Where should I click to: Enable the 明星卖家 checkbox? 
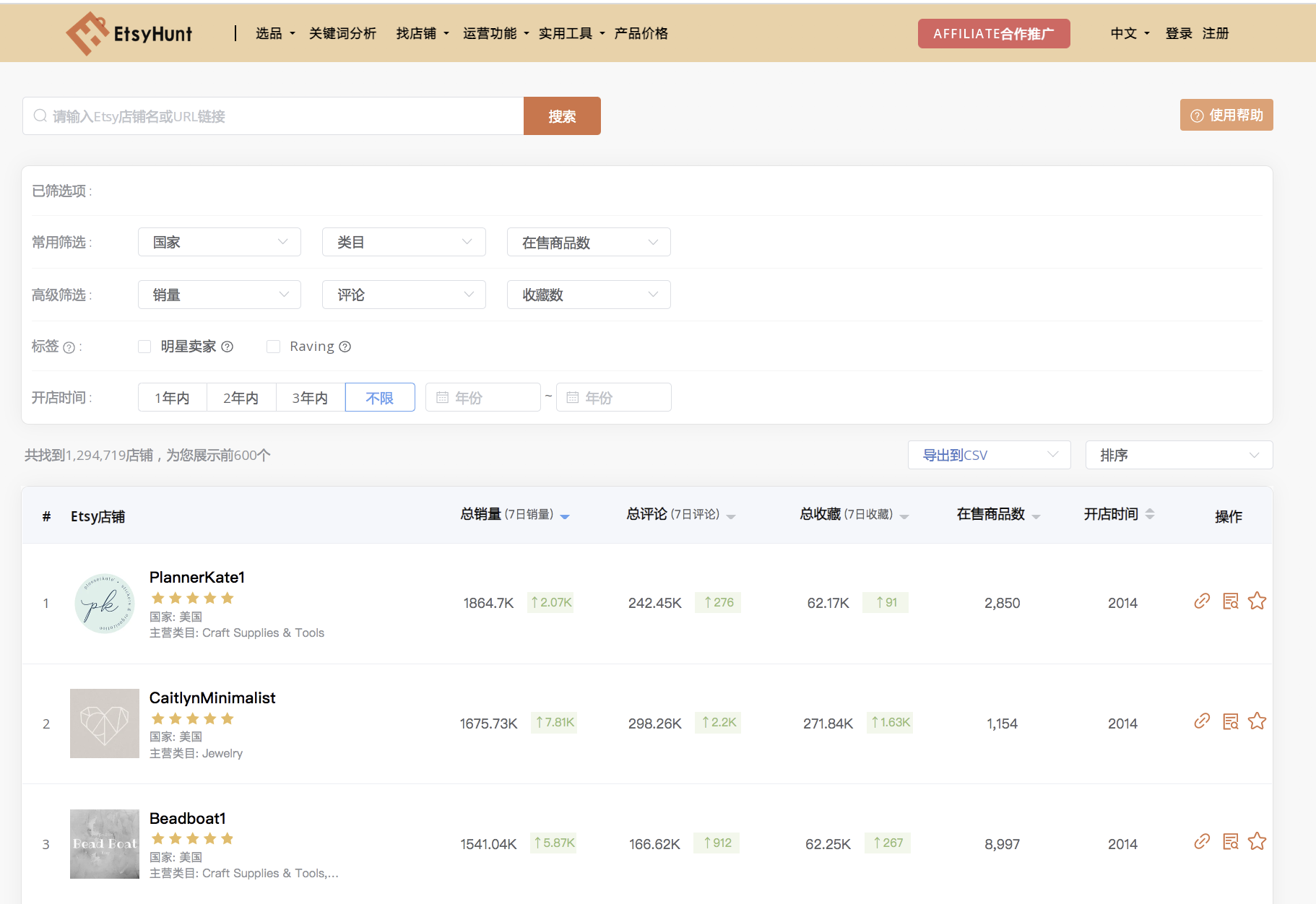pyautogui.click(x=144, y=347)
